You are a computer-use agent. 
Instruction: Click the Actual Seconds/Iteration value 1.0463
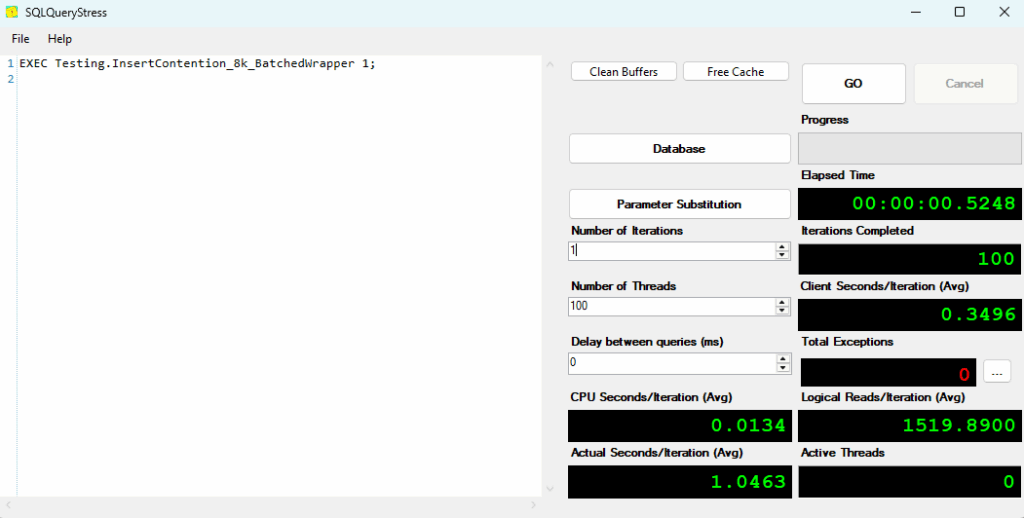(x=748, y=482)
